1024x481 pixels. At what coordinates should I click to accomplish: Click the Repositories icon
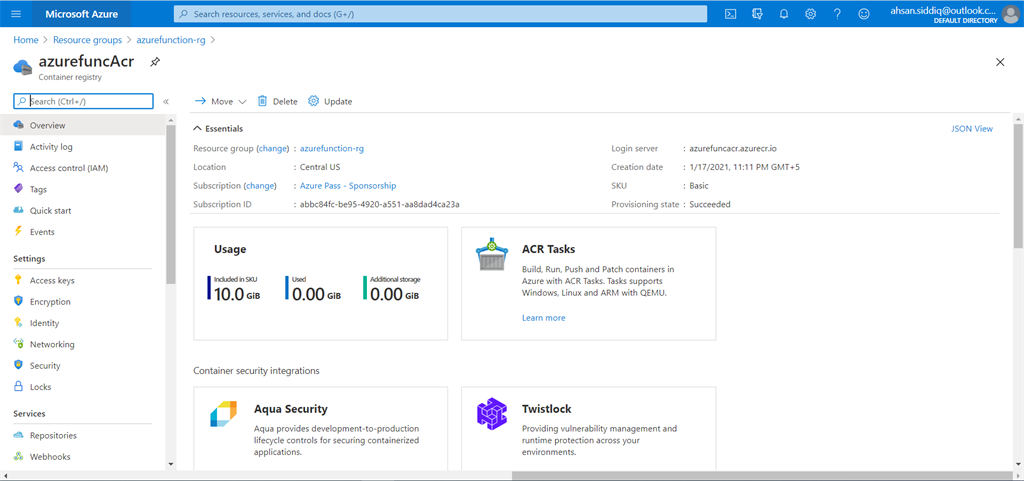pyautogui.click(x=18, y=435)
